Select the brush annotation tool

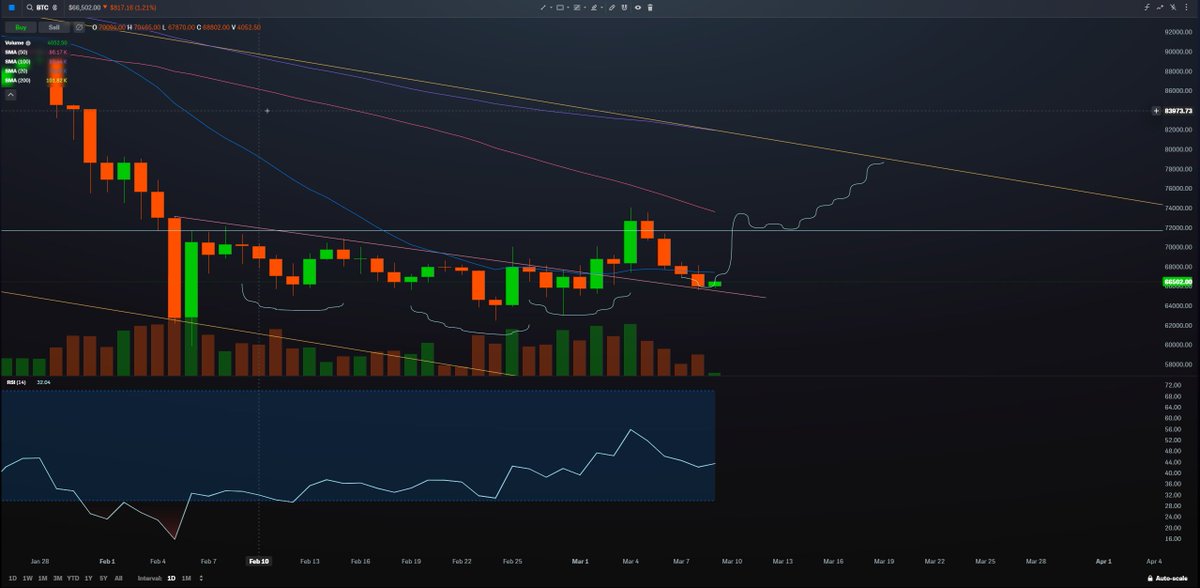tap(594, 8)
